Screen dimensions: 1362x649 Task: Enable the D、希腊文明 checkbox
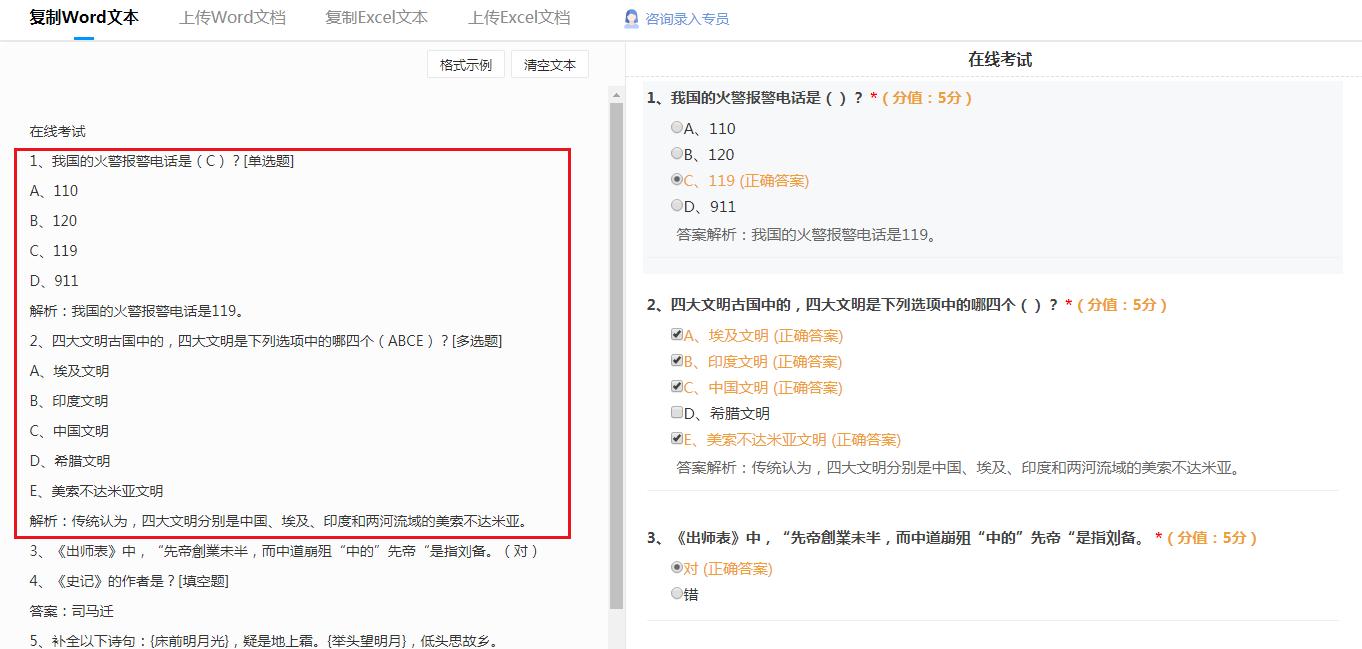coord(675,412)
